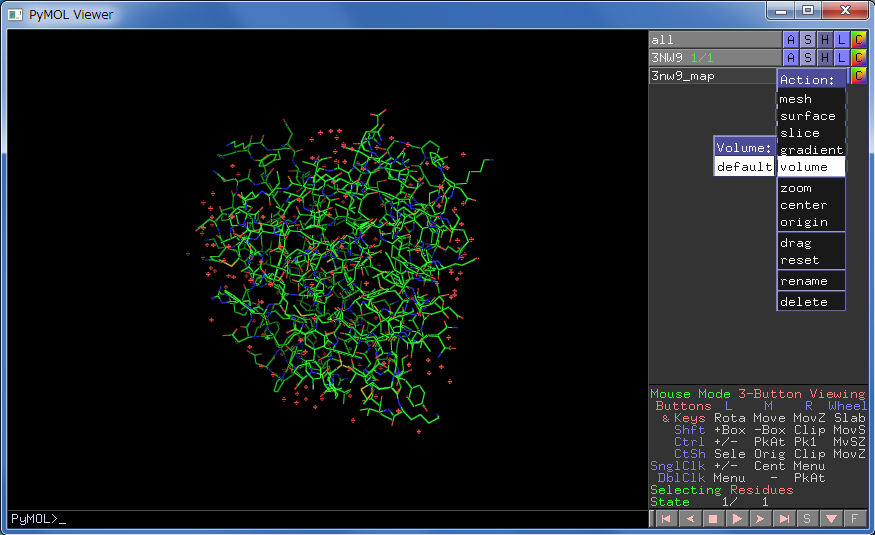Choose 'surface' from the Action menu

coord(808,116)
